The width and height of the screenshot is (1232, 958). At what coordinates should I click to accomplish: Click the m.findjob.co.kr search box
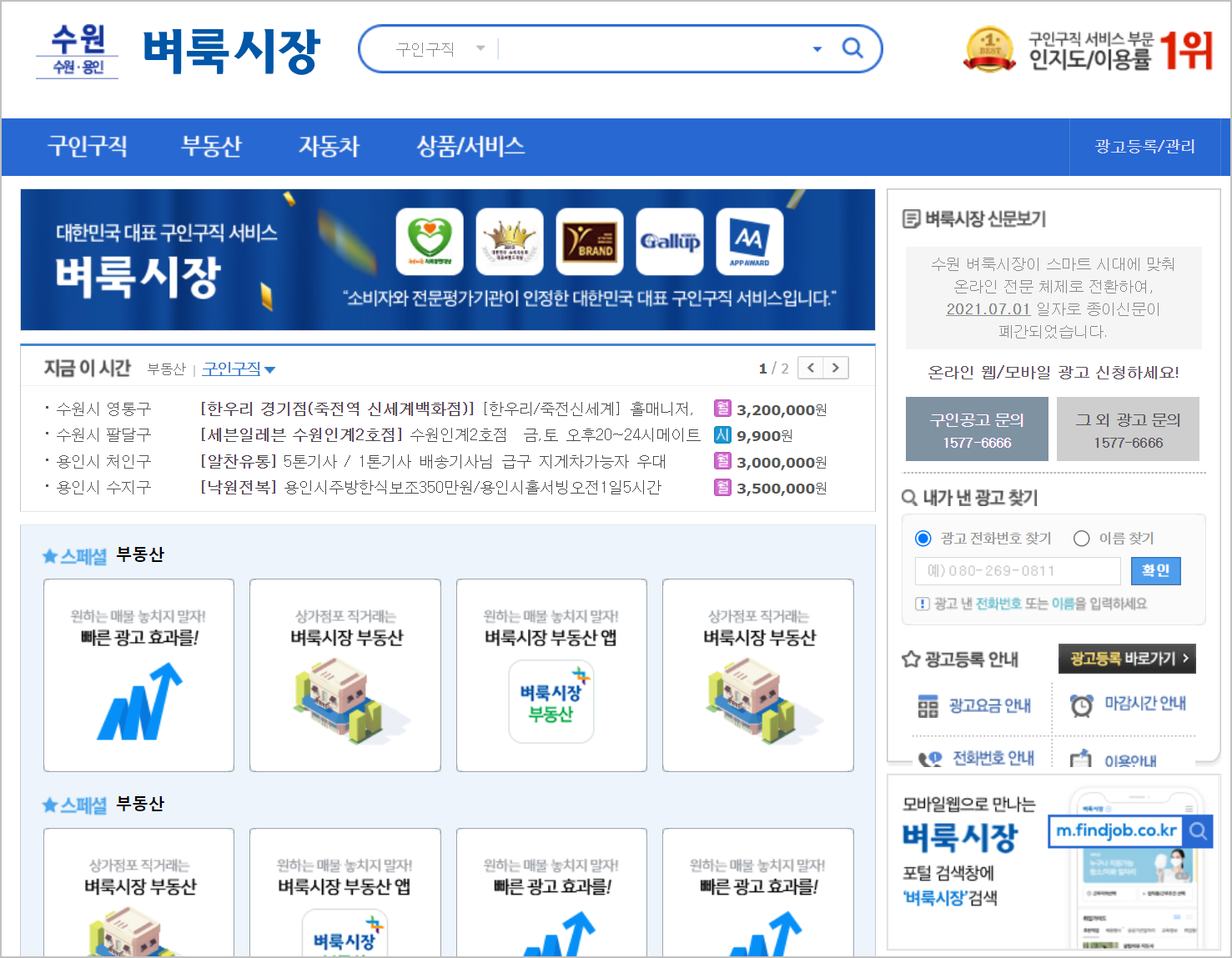pyautogui.click(x=1116, y=830)
